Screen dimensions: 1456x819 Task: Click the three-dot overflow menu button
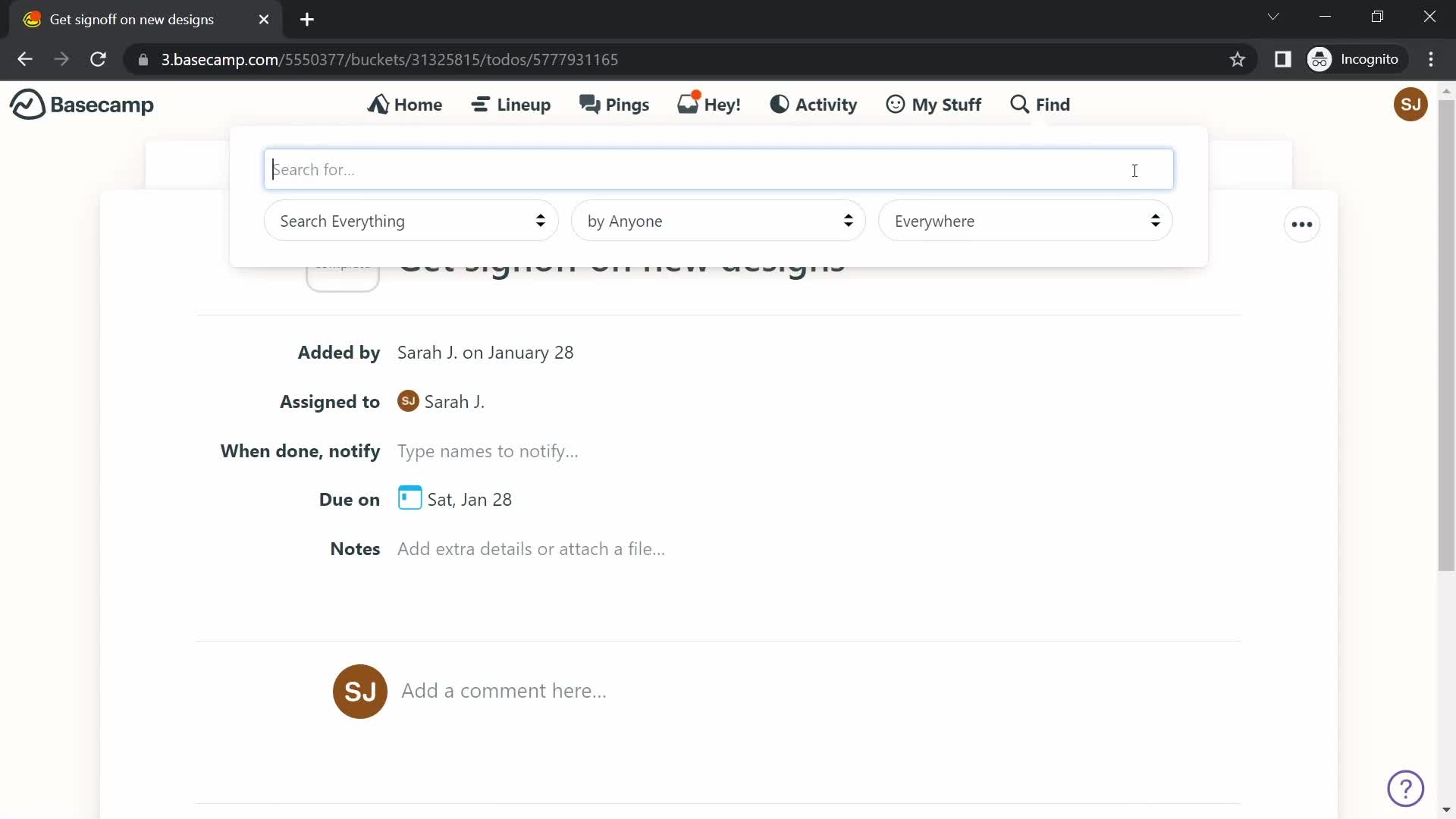[1302, 224]
